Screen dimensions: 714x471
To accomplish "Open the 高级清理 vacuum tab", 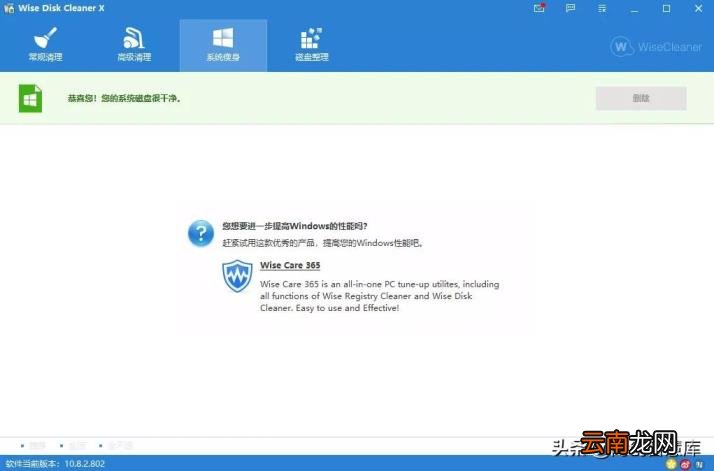I will pyautogui.click(x=134, y=45).
